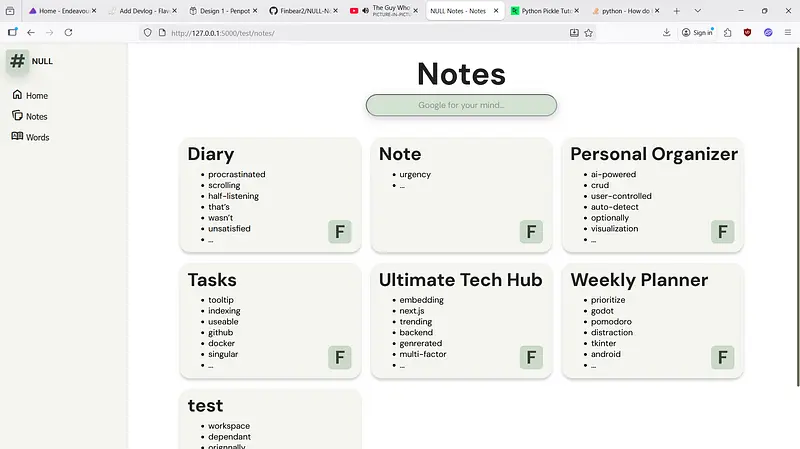
Task: Bookmark this page with star icon
Action: point(589,32)
